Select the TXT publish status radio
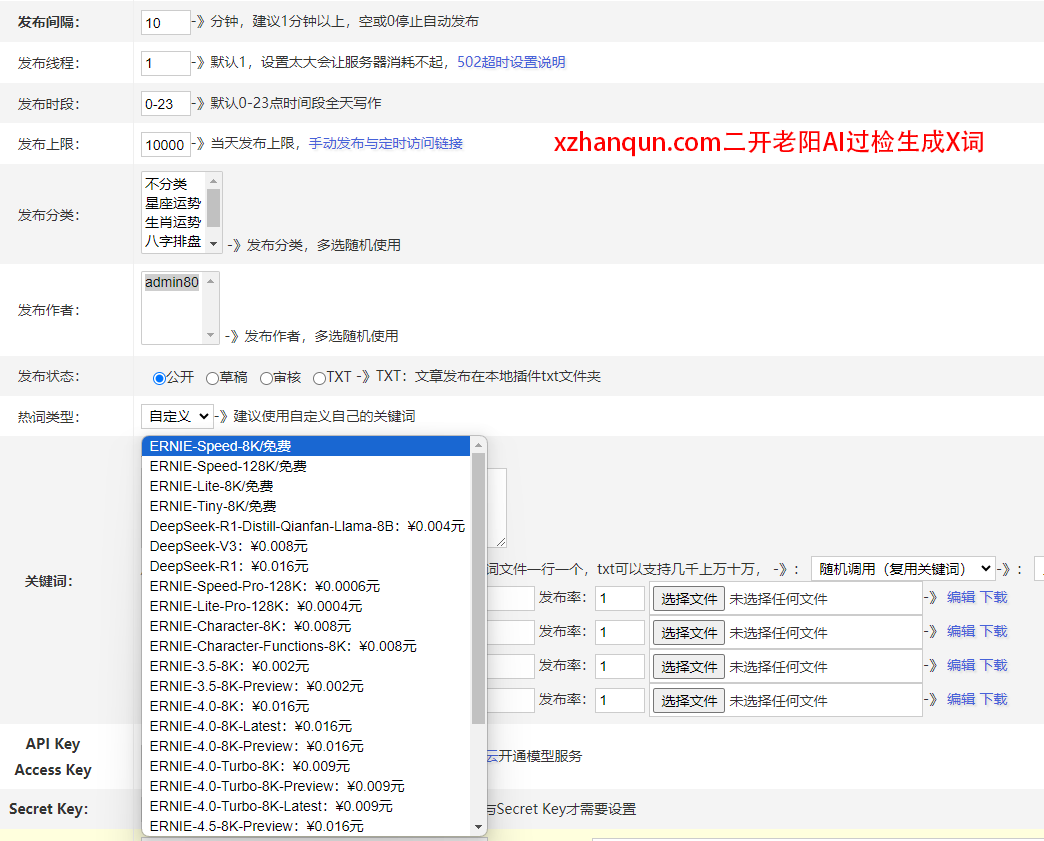 click(x=319, y=378)
